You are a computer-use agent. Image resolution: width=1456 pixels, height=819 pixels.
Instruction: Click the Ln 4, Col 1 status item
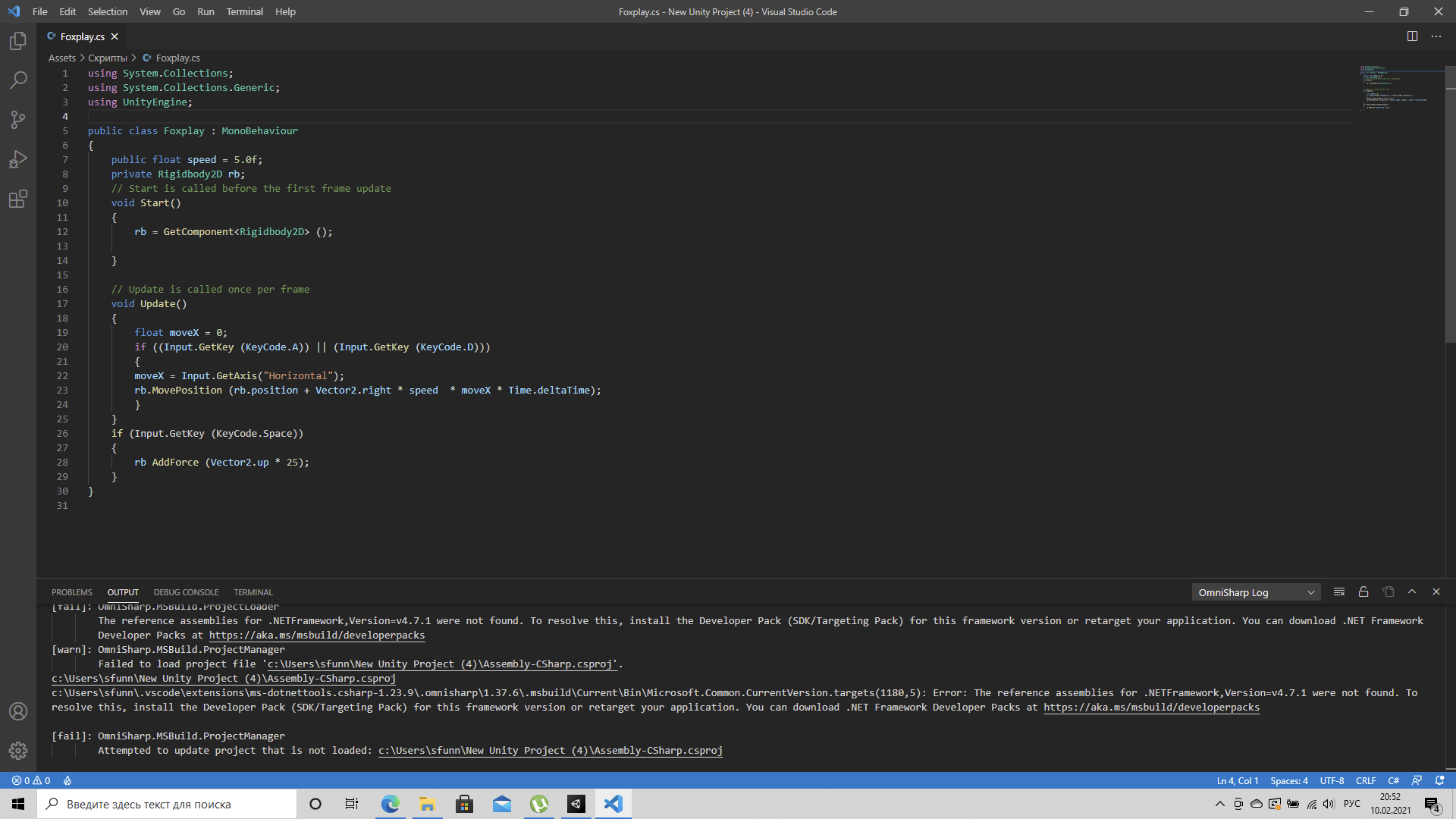1238,780
